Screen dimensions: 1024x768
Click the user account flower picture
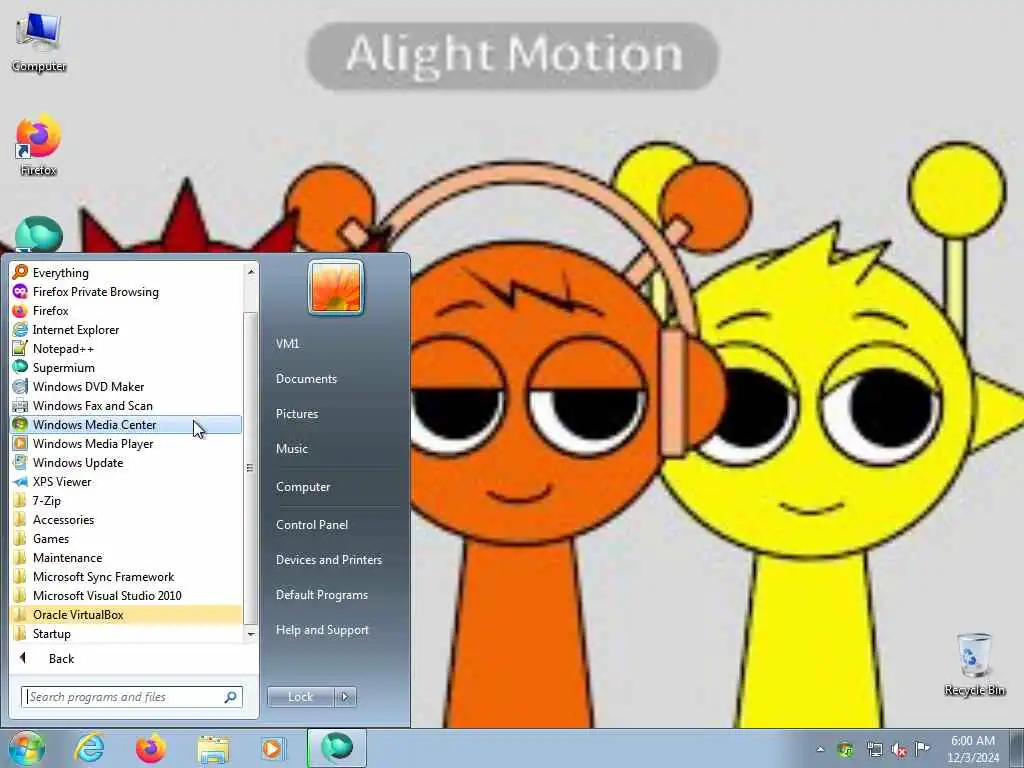(336, 287)
